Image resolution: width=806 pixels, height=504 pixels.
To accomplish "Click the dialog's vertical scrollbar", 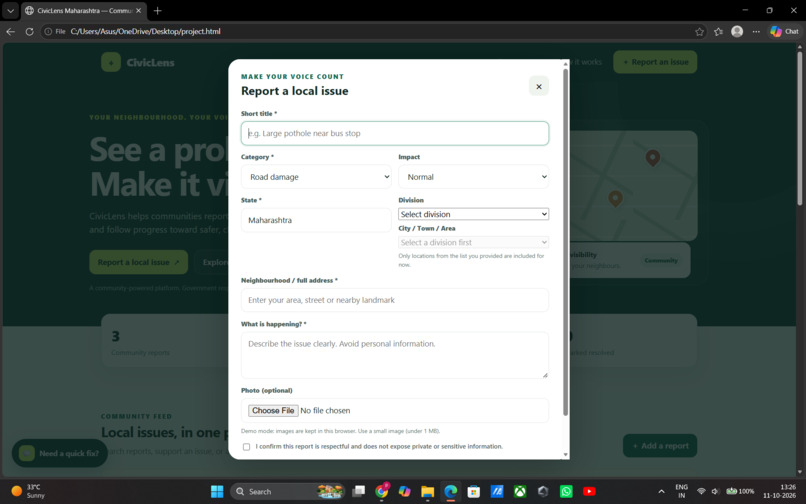I will click(565, 242).
